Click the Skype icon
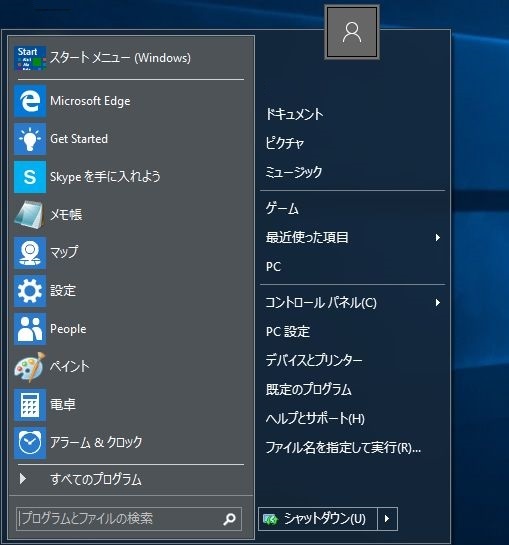Screen dimensions: 509x545 click(30, 177)
